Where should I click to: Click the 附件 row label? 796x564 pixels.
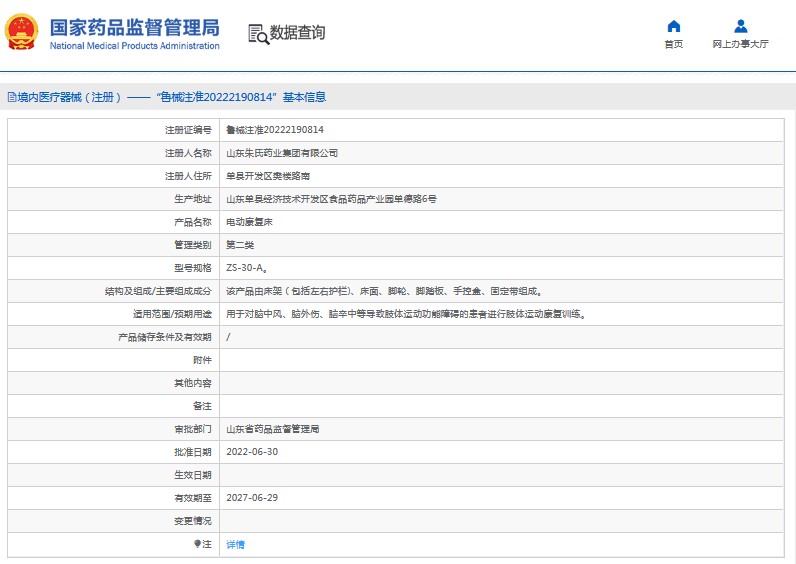(x=202, y=360)
